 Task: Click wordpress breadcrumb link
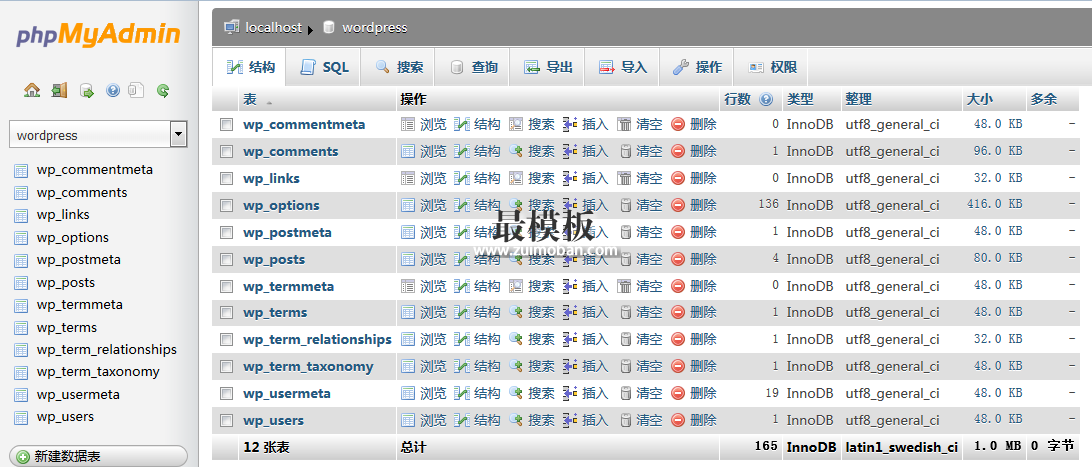click(375, 28)
